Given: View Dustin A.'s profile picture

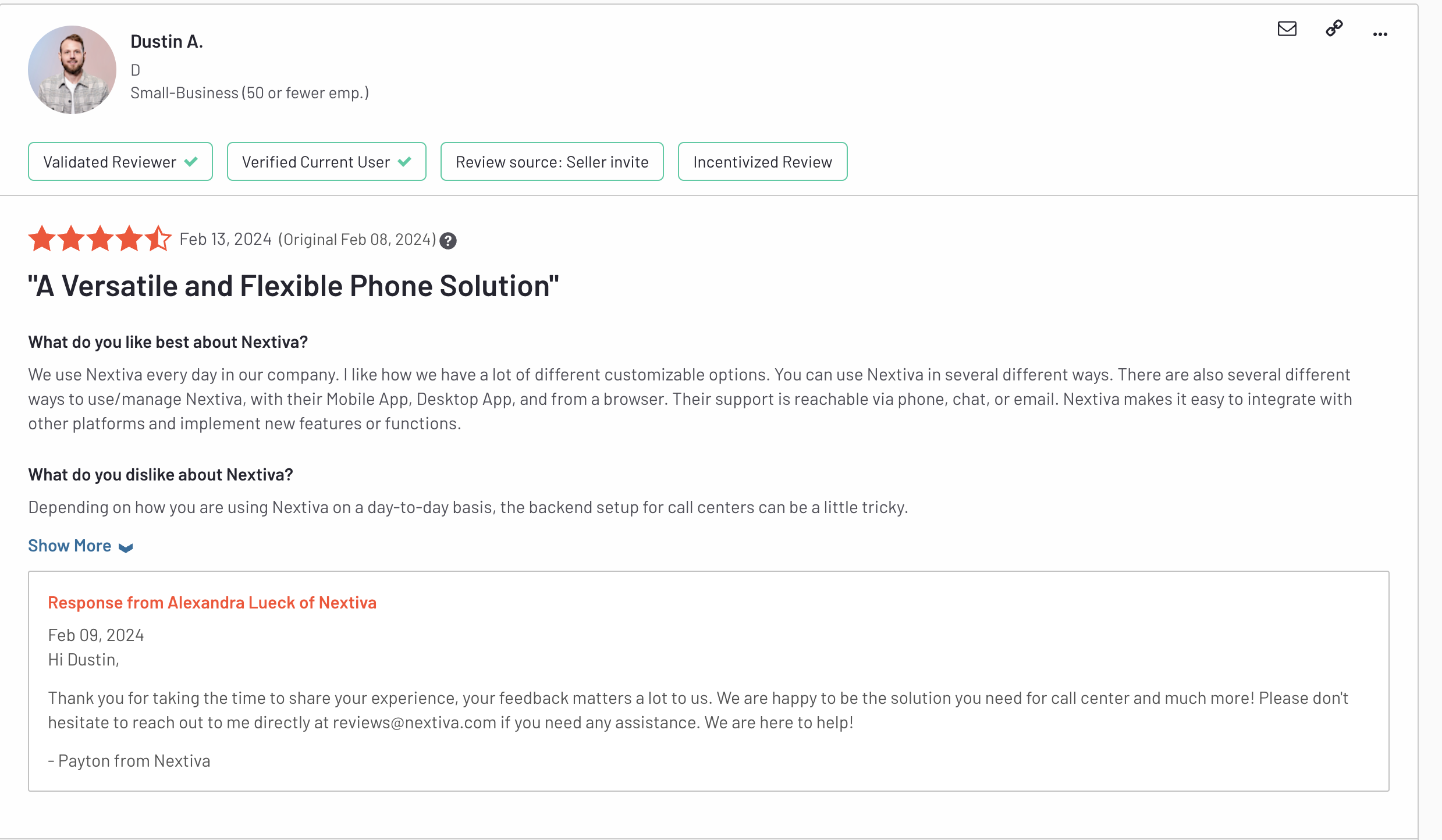Looking at the screenshot, I should (72, 69).
